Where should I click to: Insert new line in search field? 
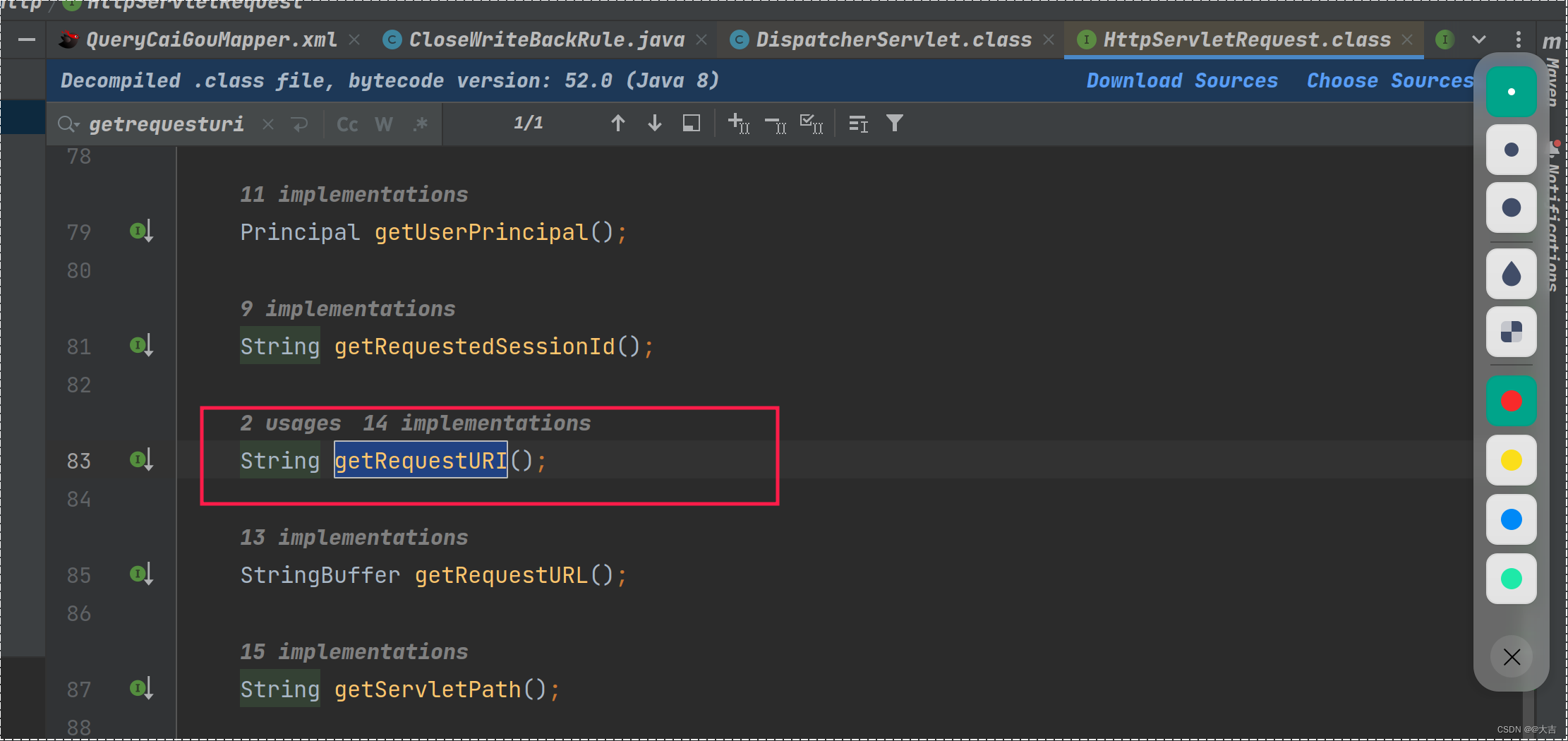point(300,124)
